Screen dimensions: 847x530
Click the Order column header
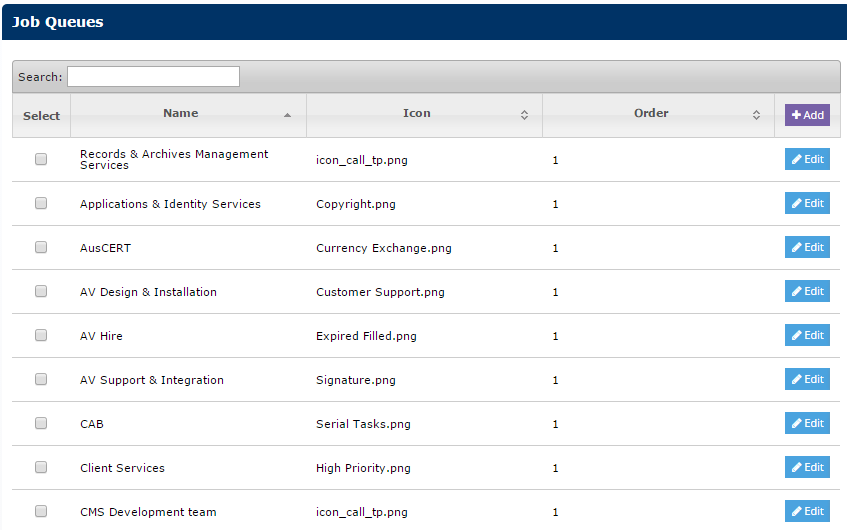tap(658, 115)
